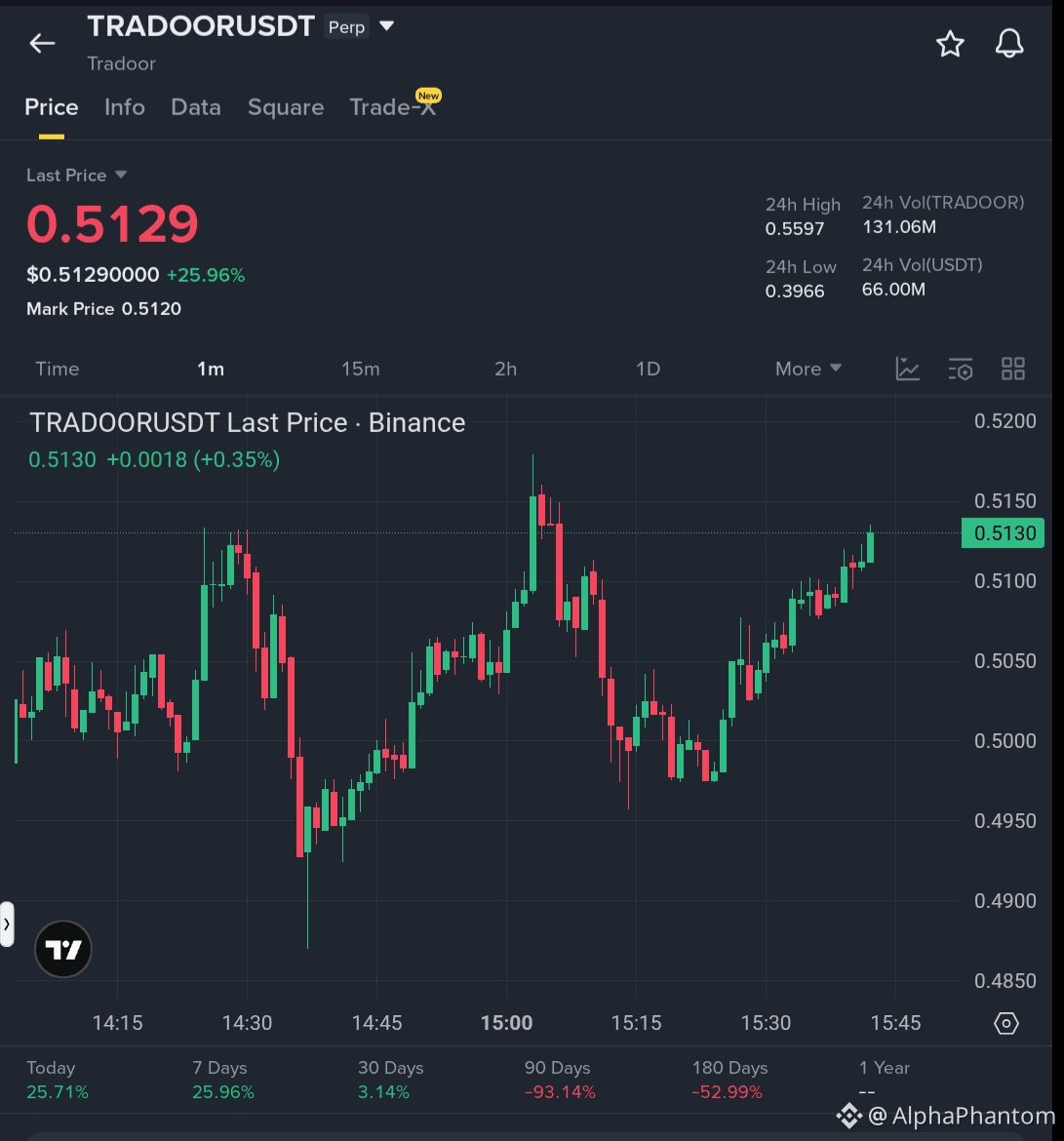
Task: Open the Square tab
Action: tap(286, 107)
